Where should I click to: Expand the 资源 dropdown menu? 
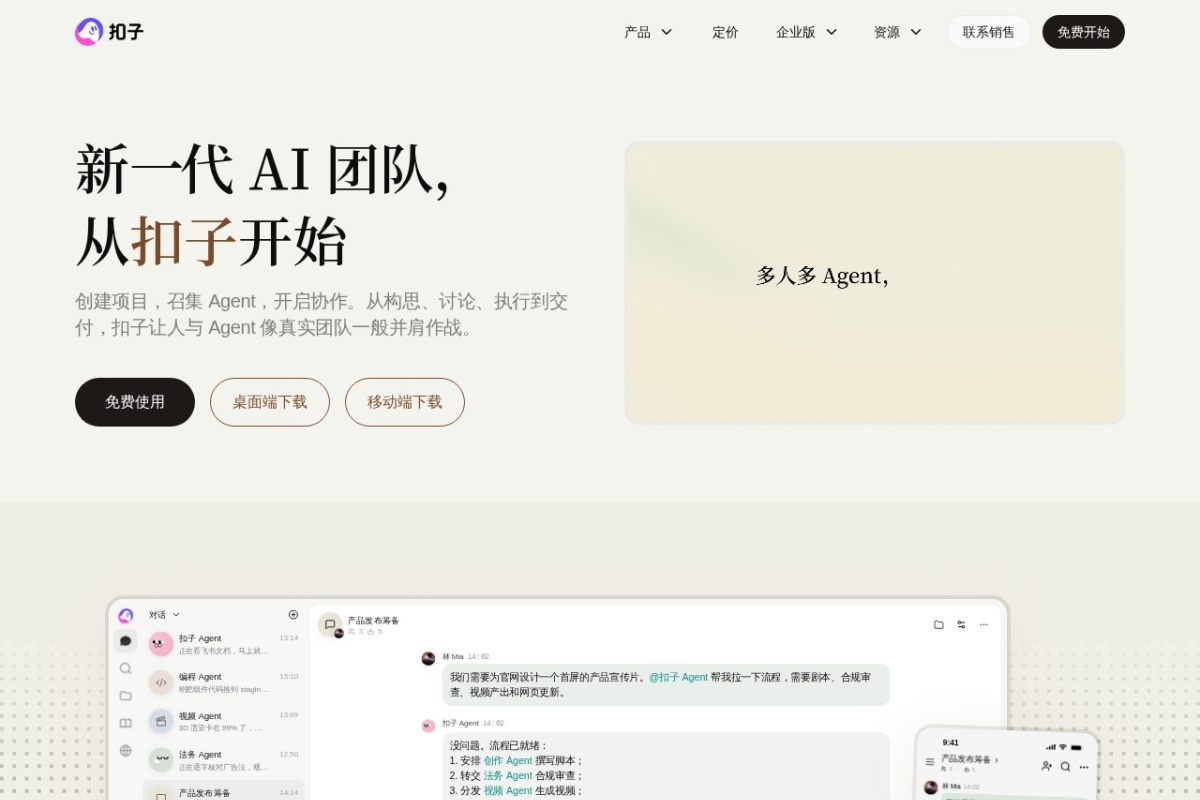[x=897, y=32]
